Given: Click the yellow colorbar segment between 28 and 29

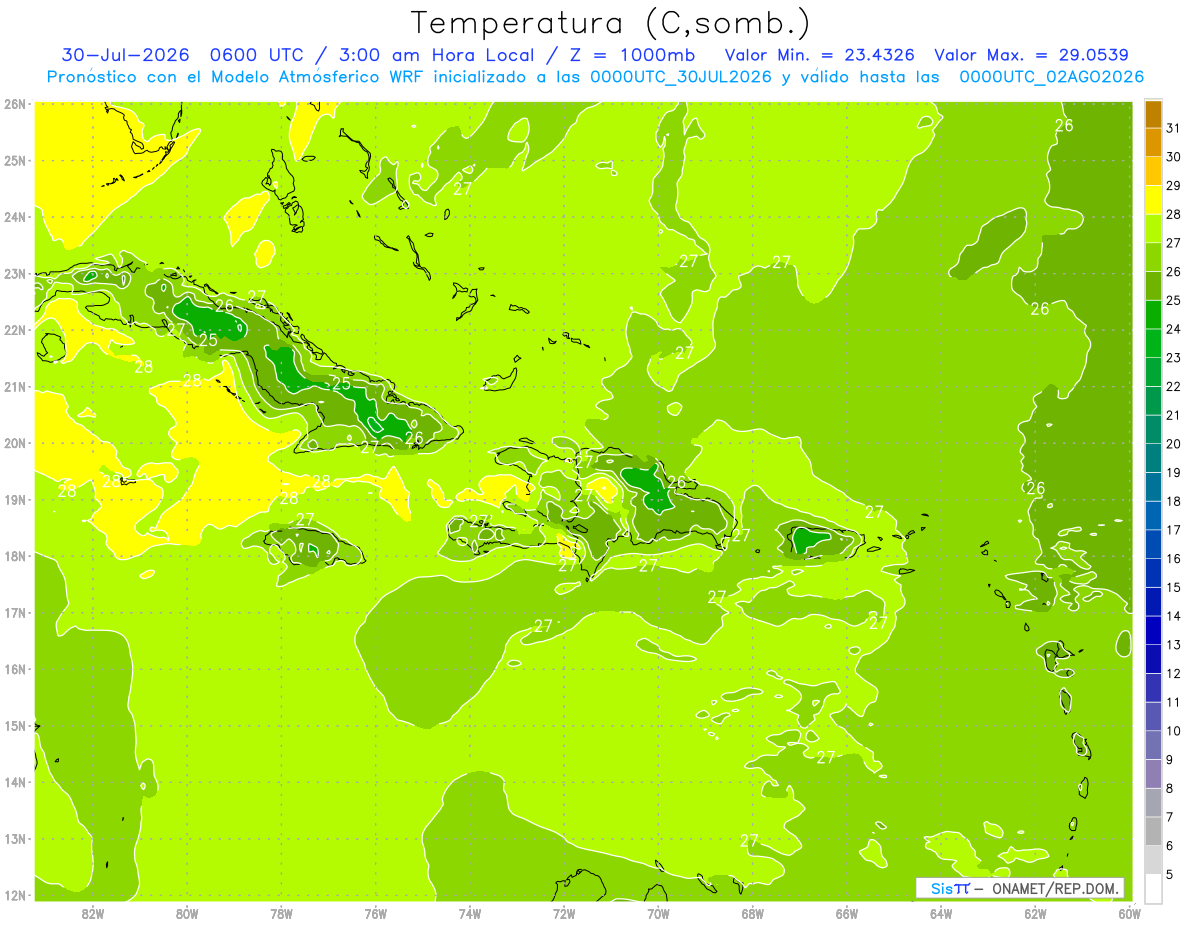Looking at the screenshot, I should click(x=1152, y=200).
